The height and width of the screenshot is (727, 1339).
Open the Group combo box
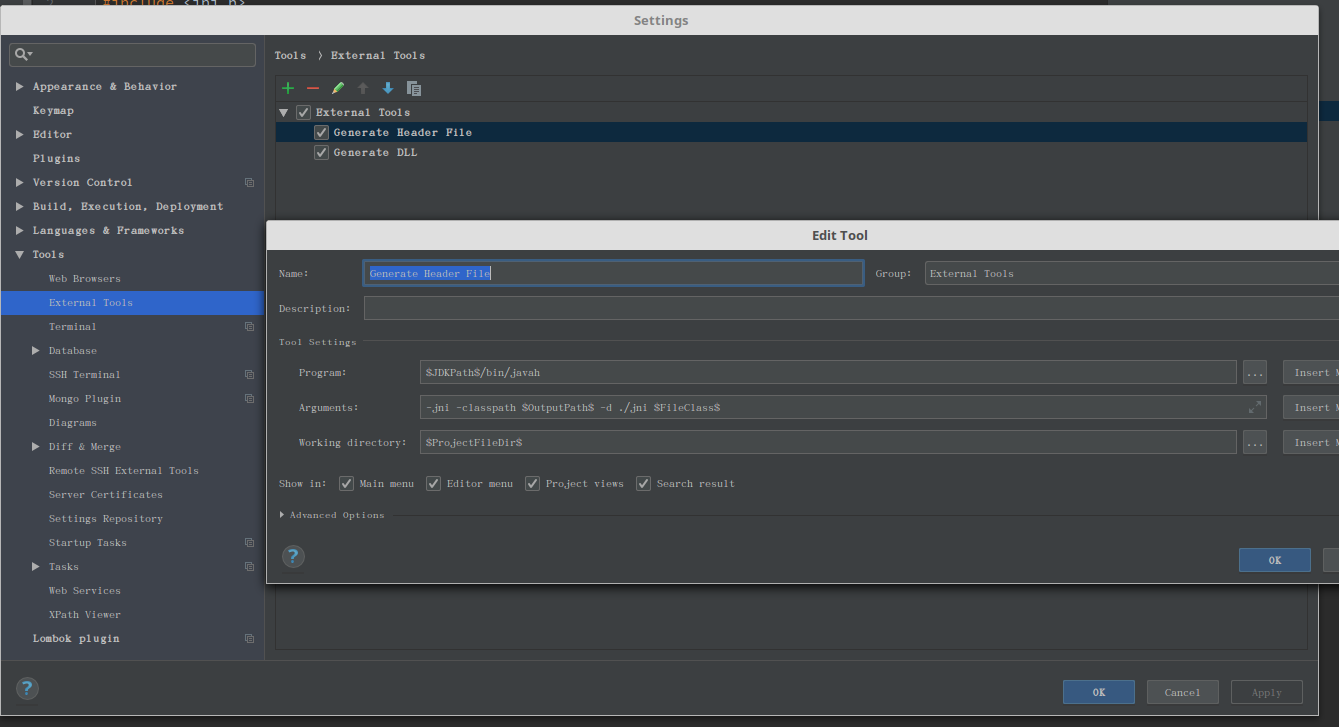click(x=1131, y=273)
